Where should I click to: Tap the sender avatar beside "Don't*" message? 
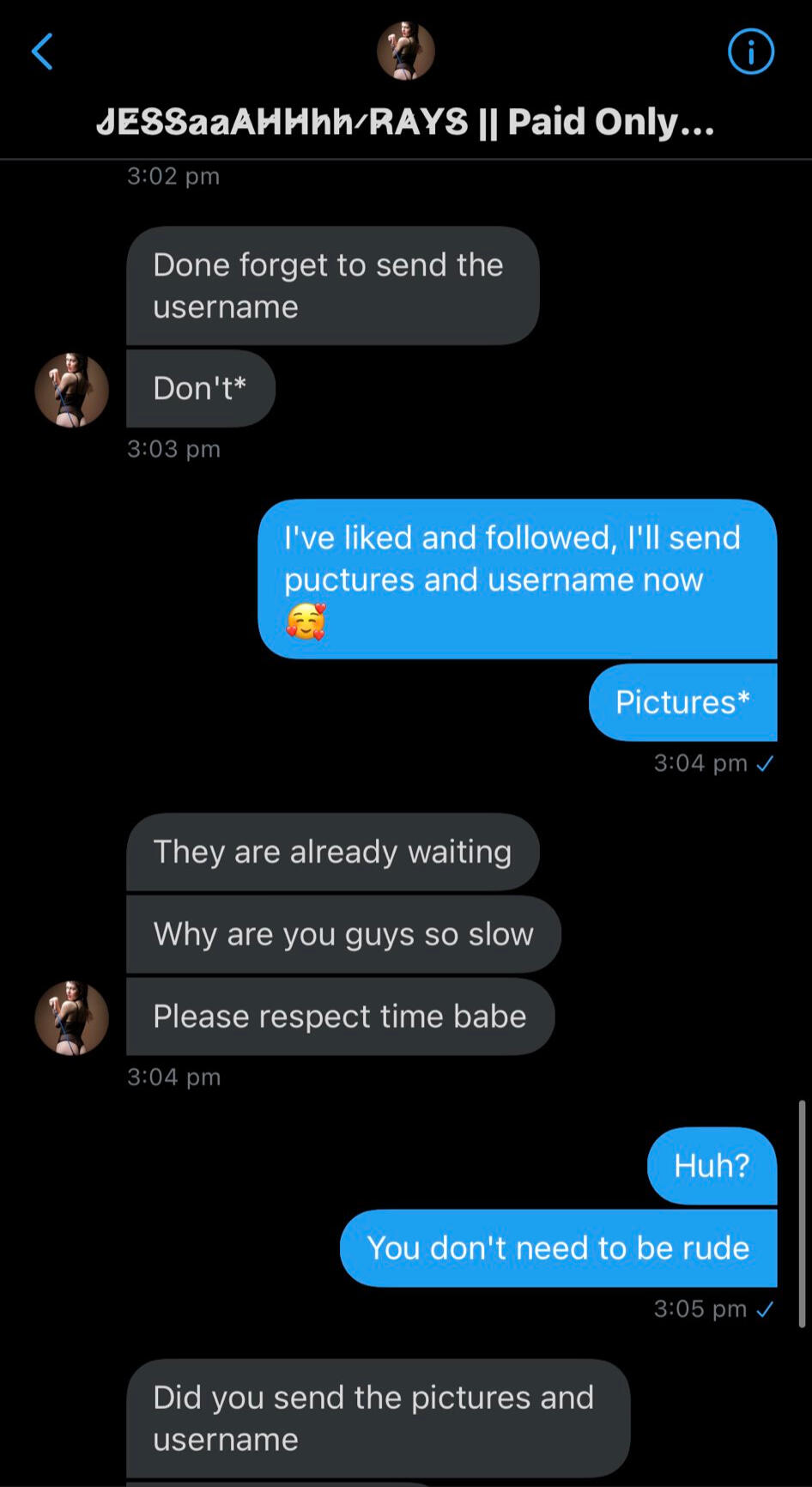pos(72,390)
